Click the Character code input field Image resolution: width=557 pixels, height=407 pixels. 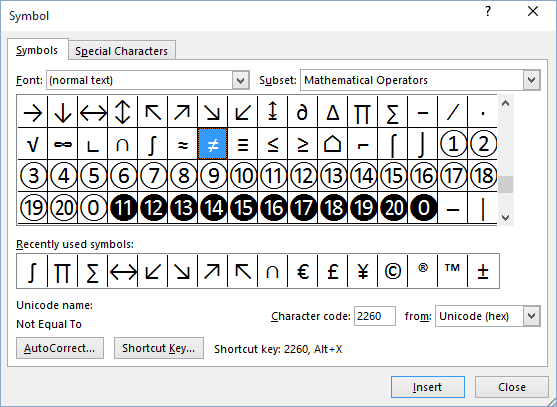(x=375, y=316)
